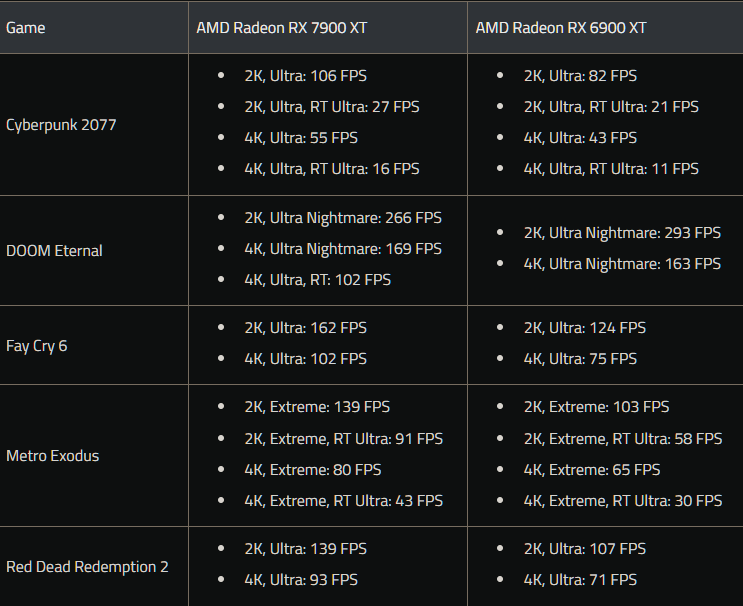Click the DOOM Eternal row label
Image resolution: width=743 pixels, height=606 pixels.
[x=54, y=251]
